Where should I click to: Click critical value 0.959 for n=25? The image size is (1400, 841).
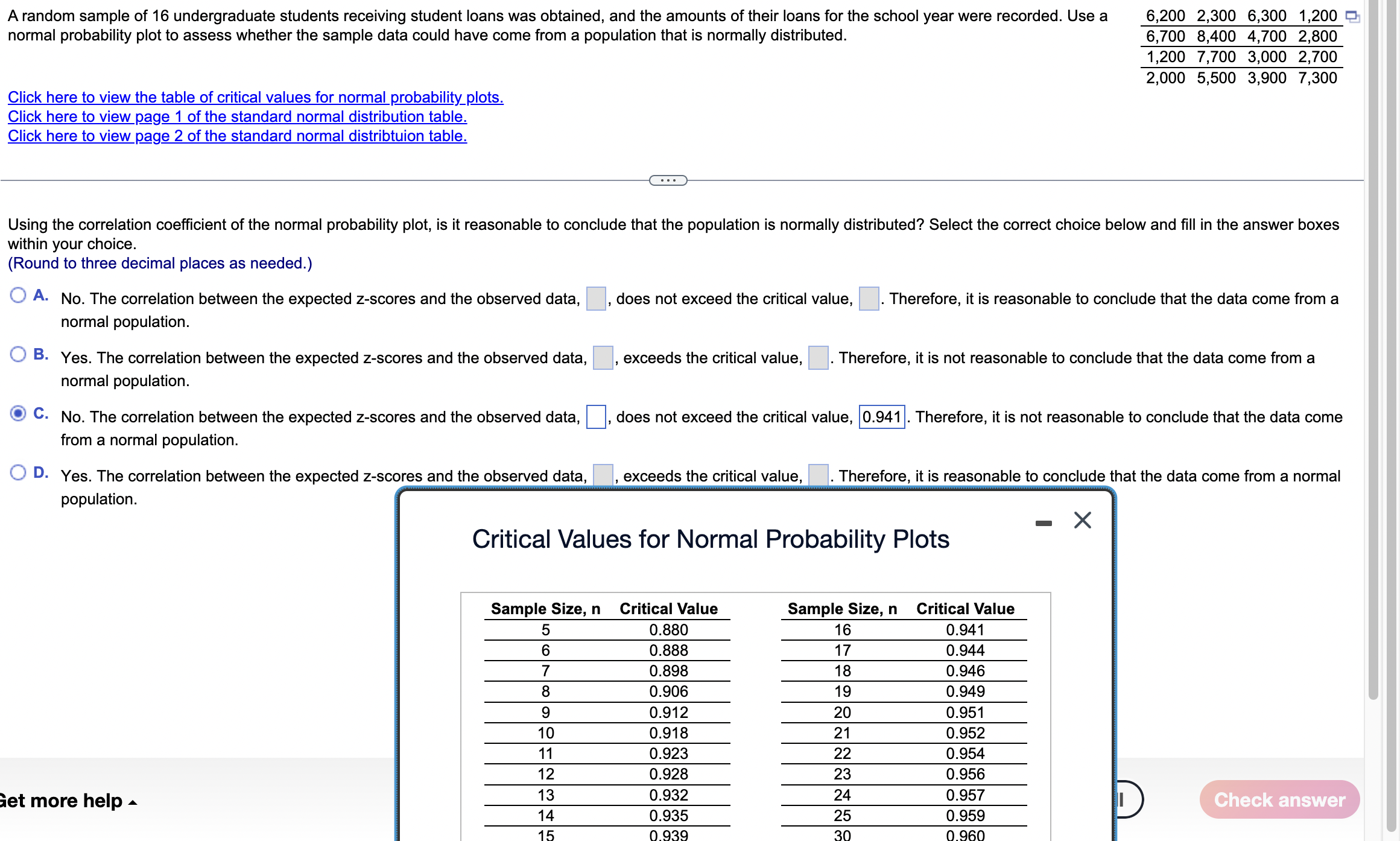pos(965,816)
